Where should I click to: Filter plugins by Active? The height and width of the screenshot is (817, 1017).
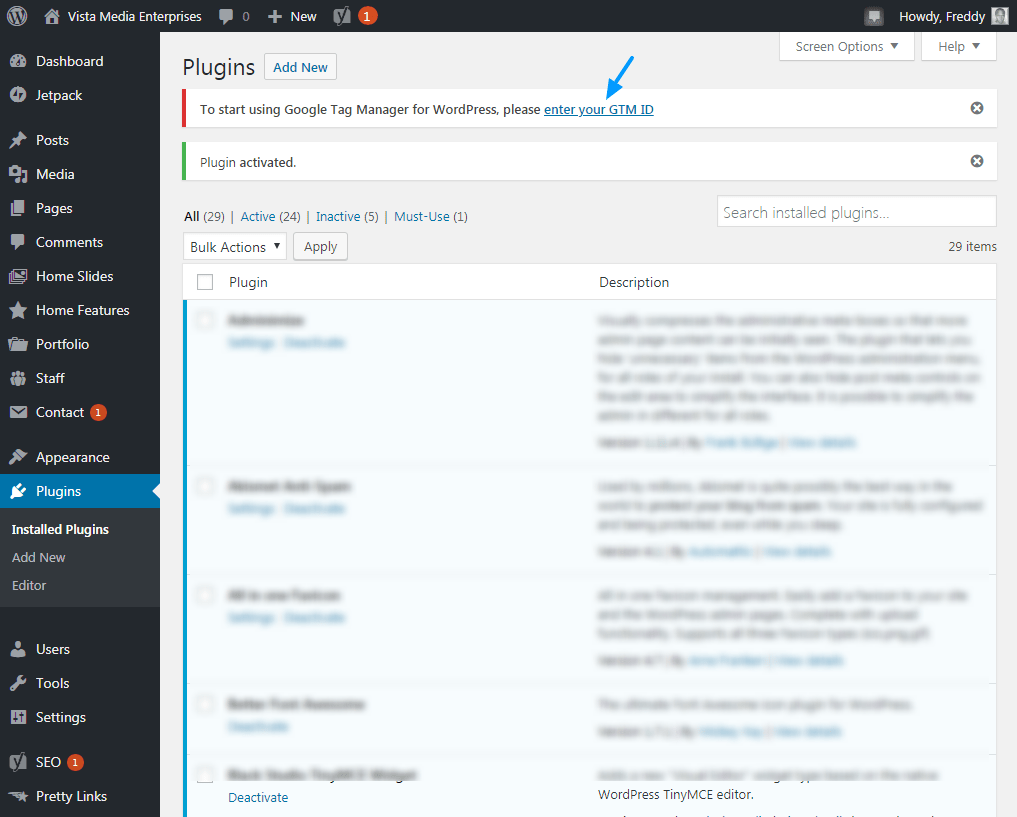click(258, 217)
